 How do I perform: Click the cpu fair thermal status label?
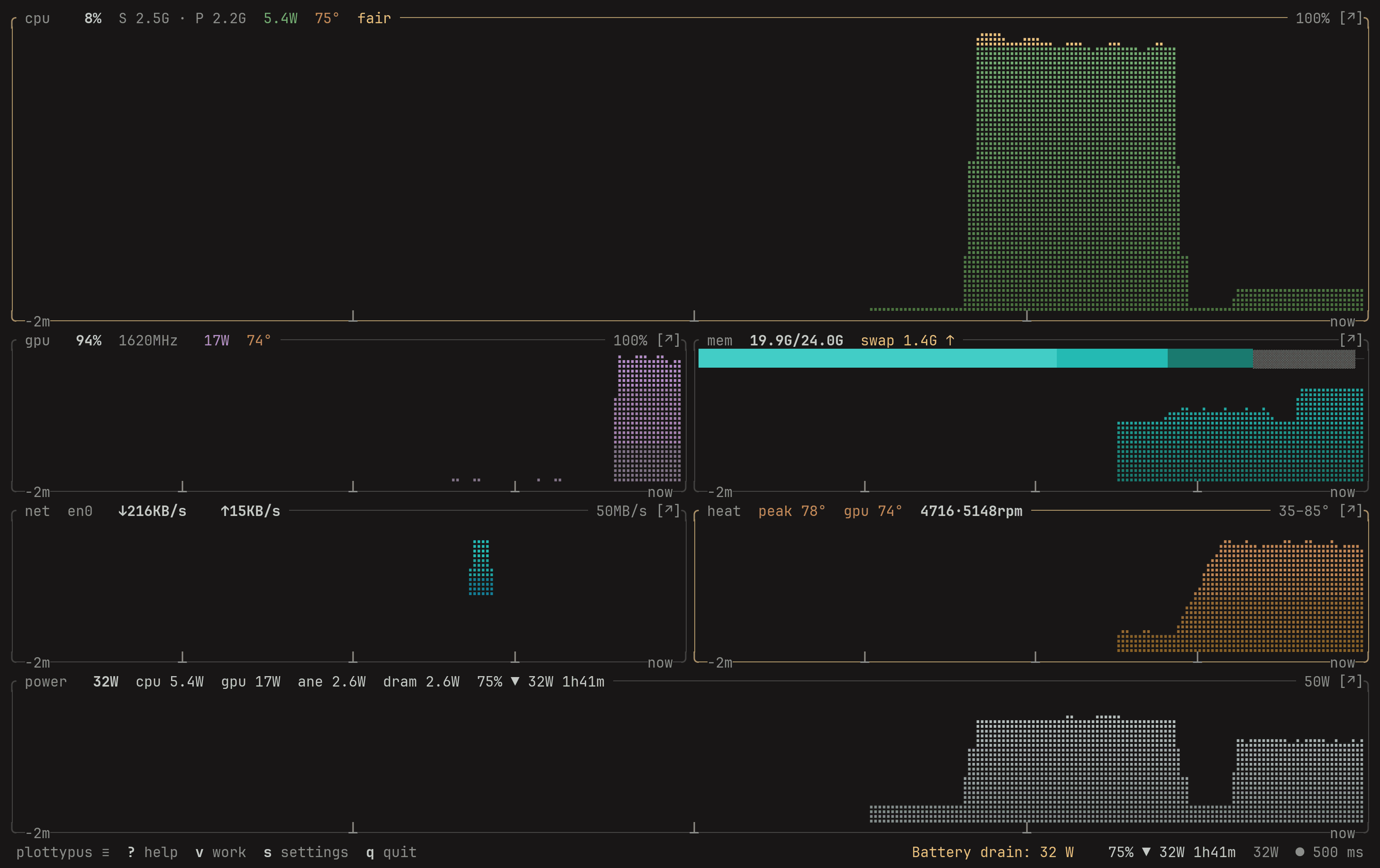point(374,18)
